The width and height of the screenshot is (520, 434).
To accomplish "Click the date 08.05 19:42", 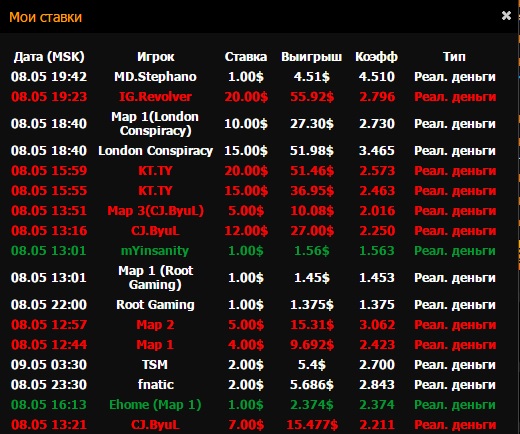I will tap(49, 77).
